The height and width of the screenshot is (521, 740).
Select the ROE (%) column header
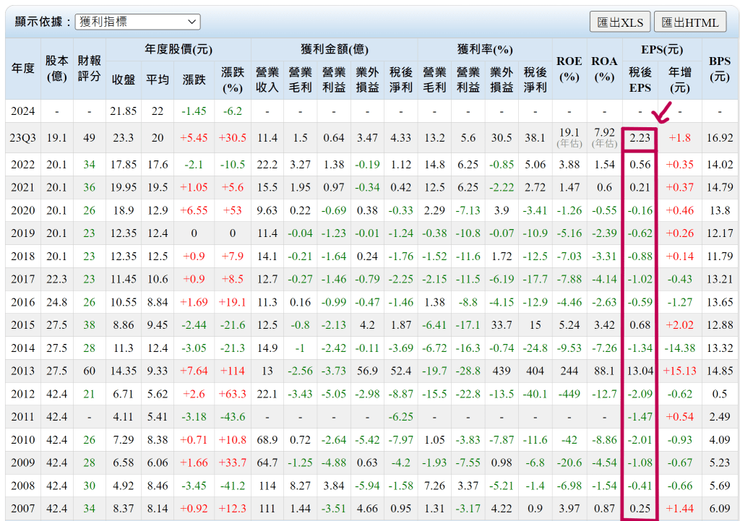[569, 68]
